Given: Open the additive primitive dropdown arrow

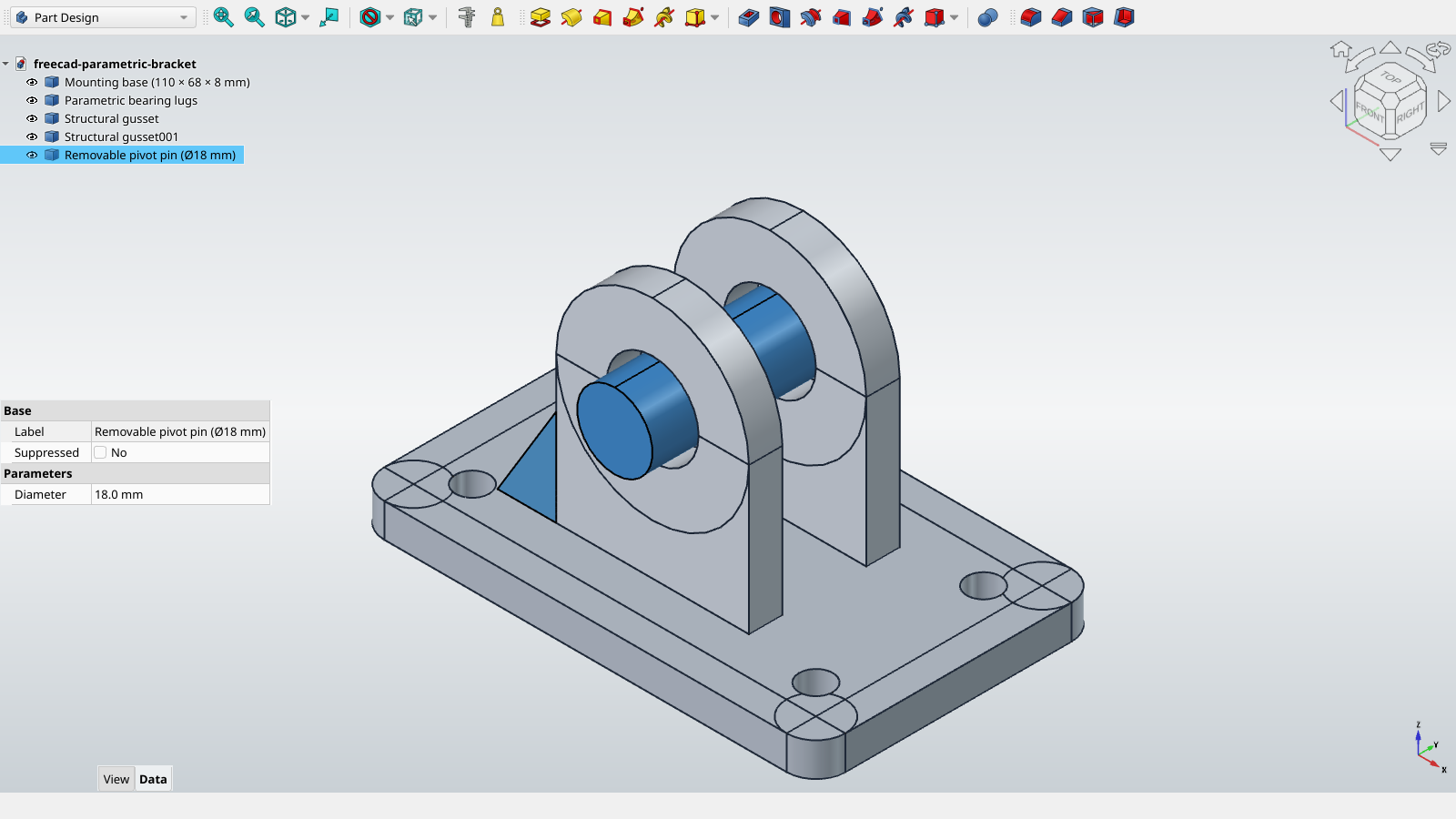Looking at the screenshot, I should (715, 17).
